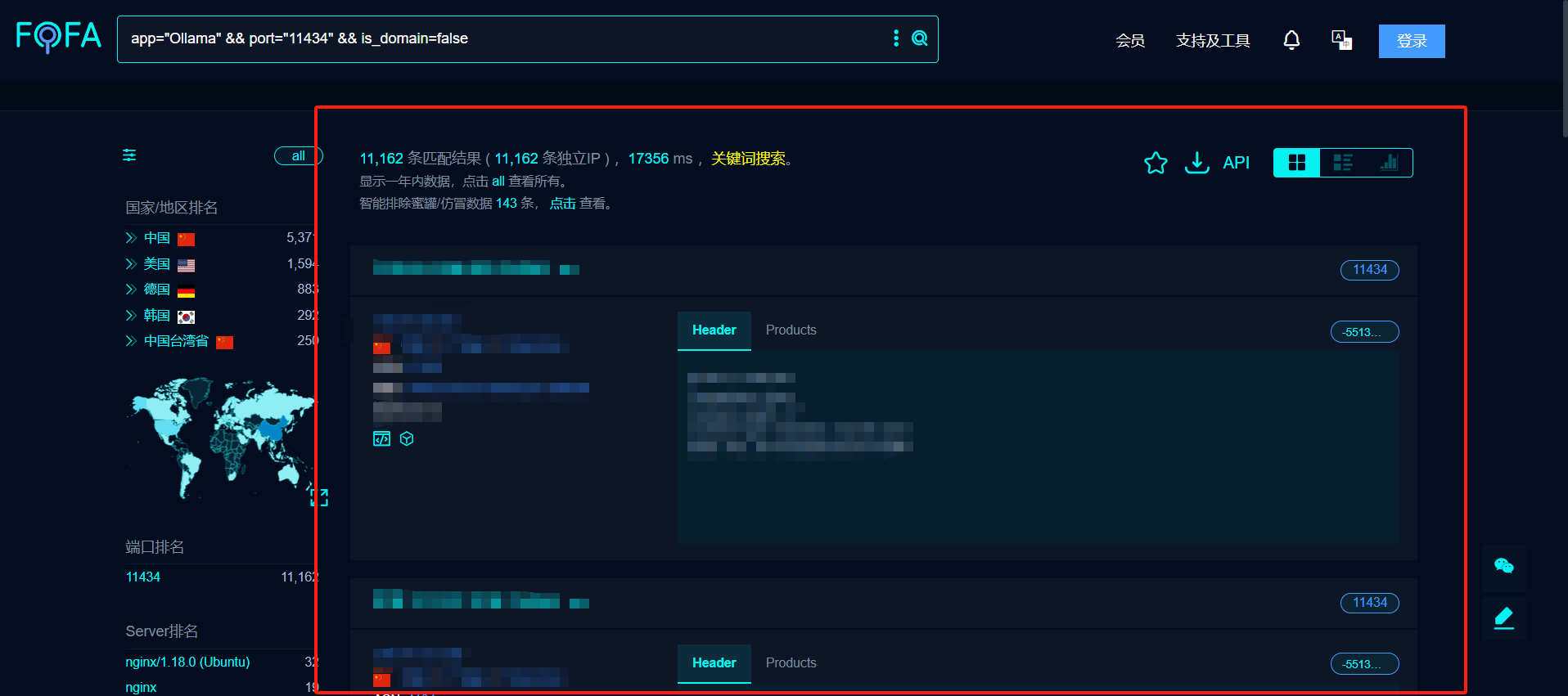Click the API link
The height and width of the screenshot is (696, 1568).
[x=1236, y=163]
